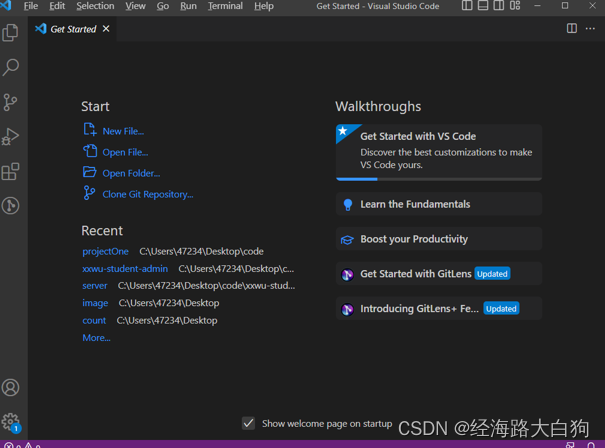Screen dimensions: 605x448
Task: Open the File menu
Action: 31,6
